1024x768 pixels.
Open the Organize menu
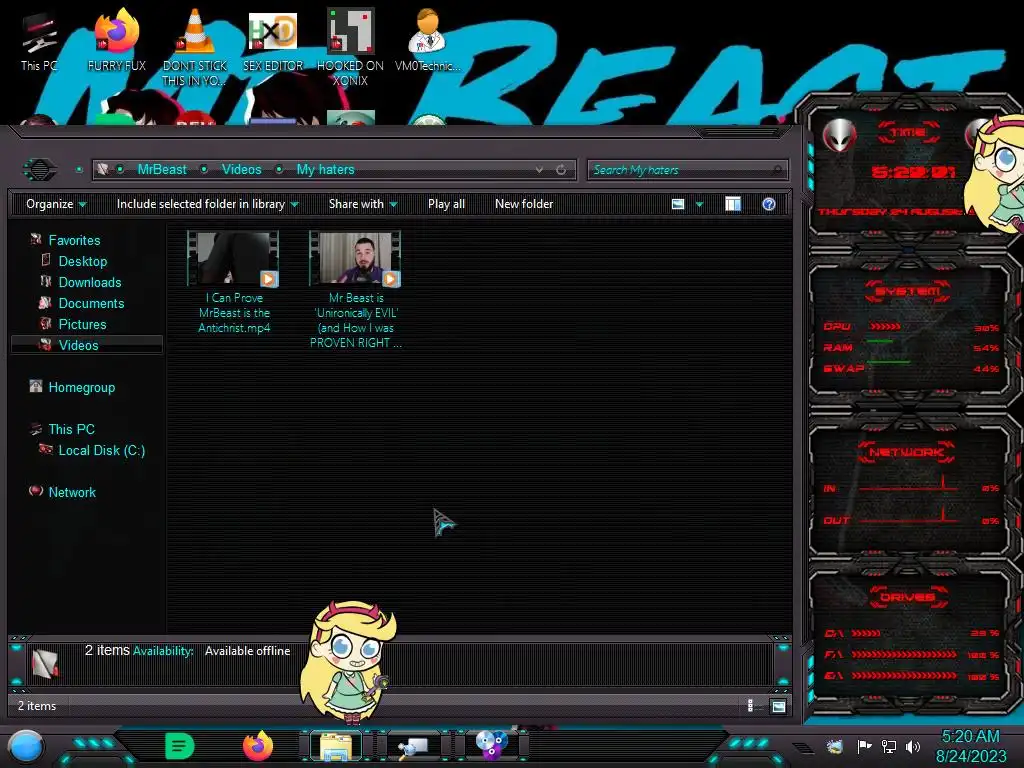pyautogui.click(x=56, y=204)
